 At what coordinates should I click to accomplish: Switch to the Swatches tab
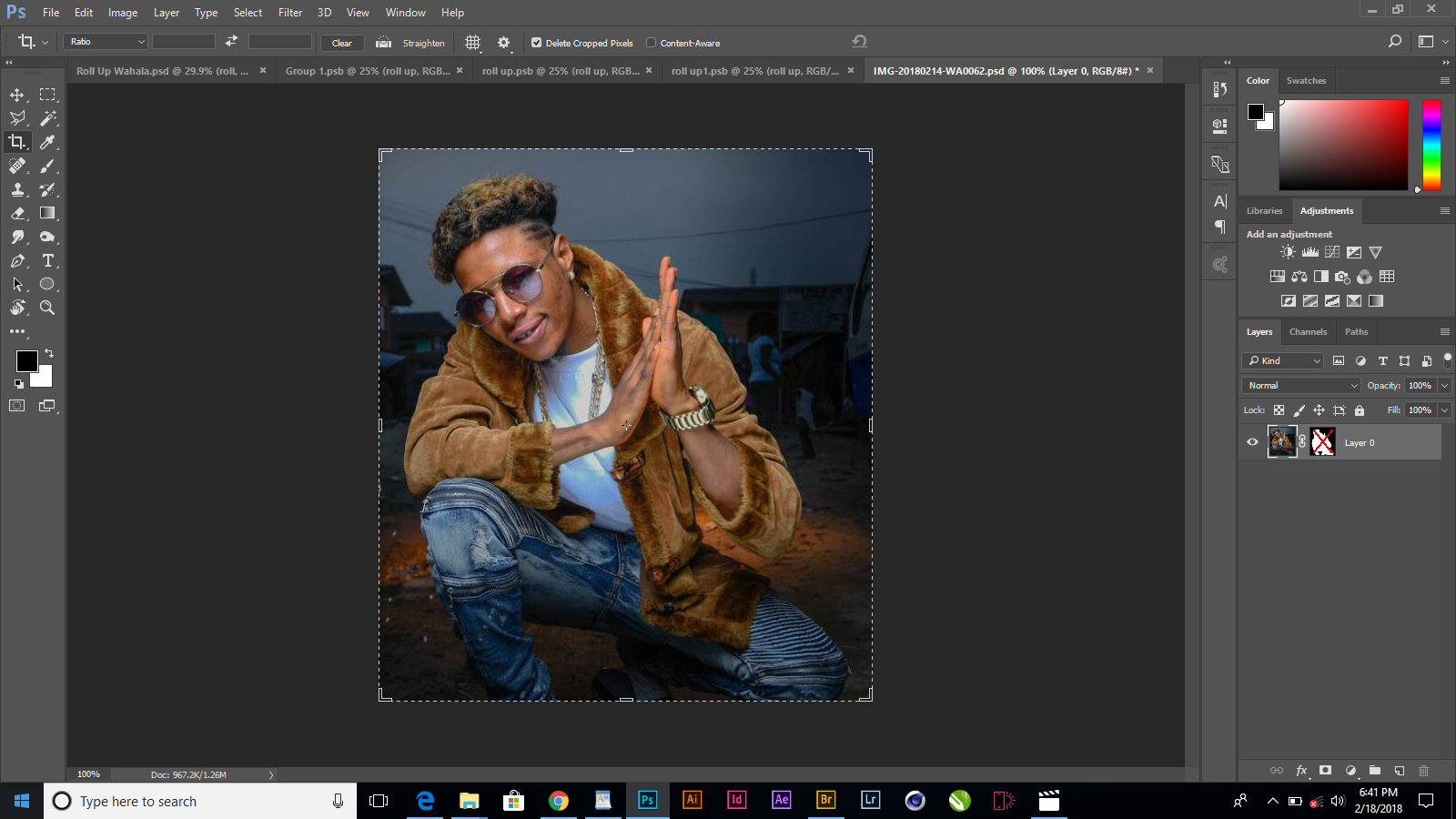click(1306, 81)
